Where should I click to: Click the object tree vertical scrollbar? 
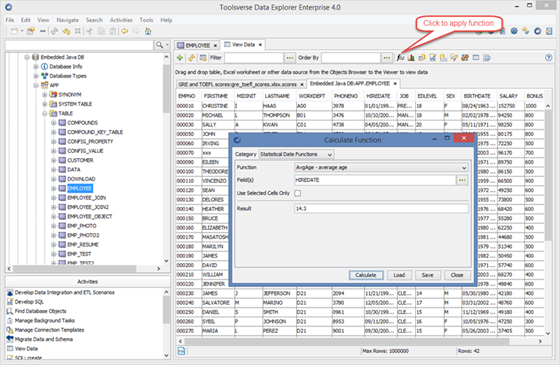coord(166,89)
